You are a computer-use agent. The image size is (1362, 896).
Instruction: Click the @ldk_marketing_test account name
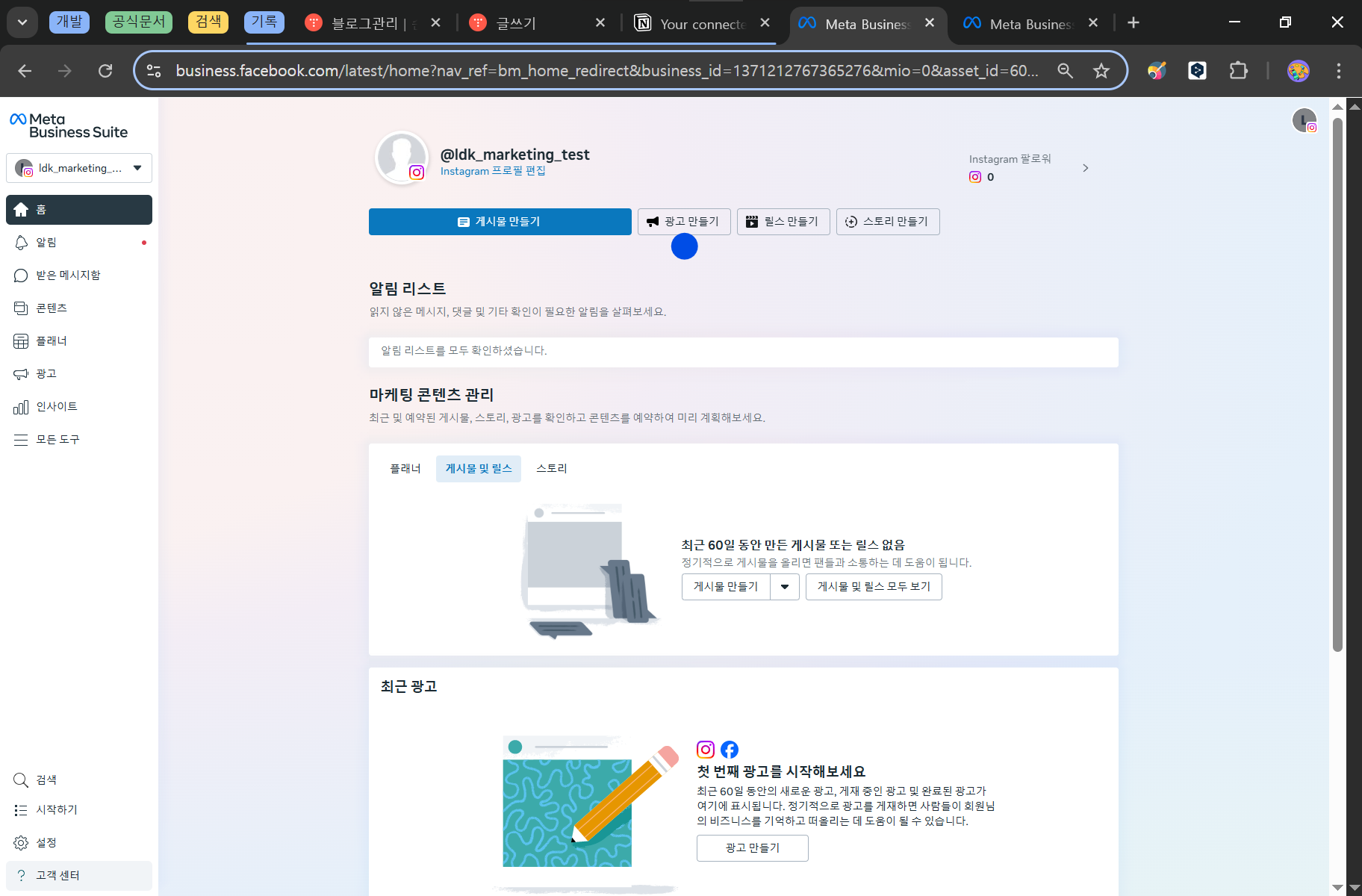[x=514, y=155]
